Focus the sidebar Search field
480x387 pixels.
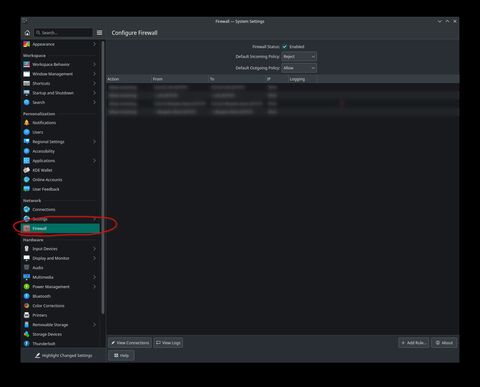[63, 33]
